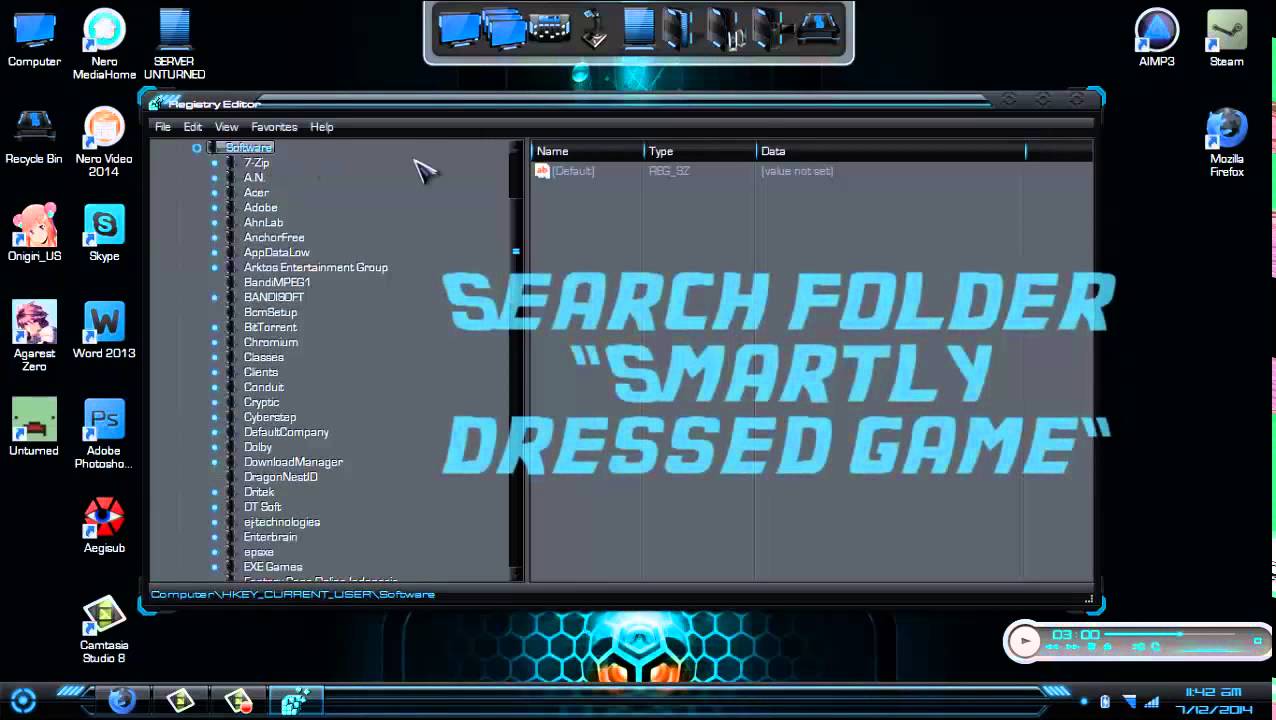The image size is (1276, 720).
Task: Expand the BitTorrent key
Action: (x=214, y=328)
